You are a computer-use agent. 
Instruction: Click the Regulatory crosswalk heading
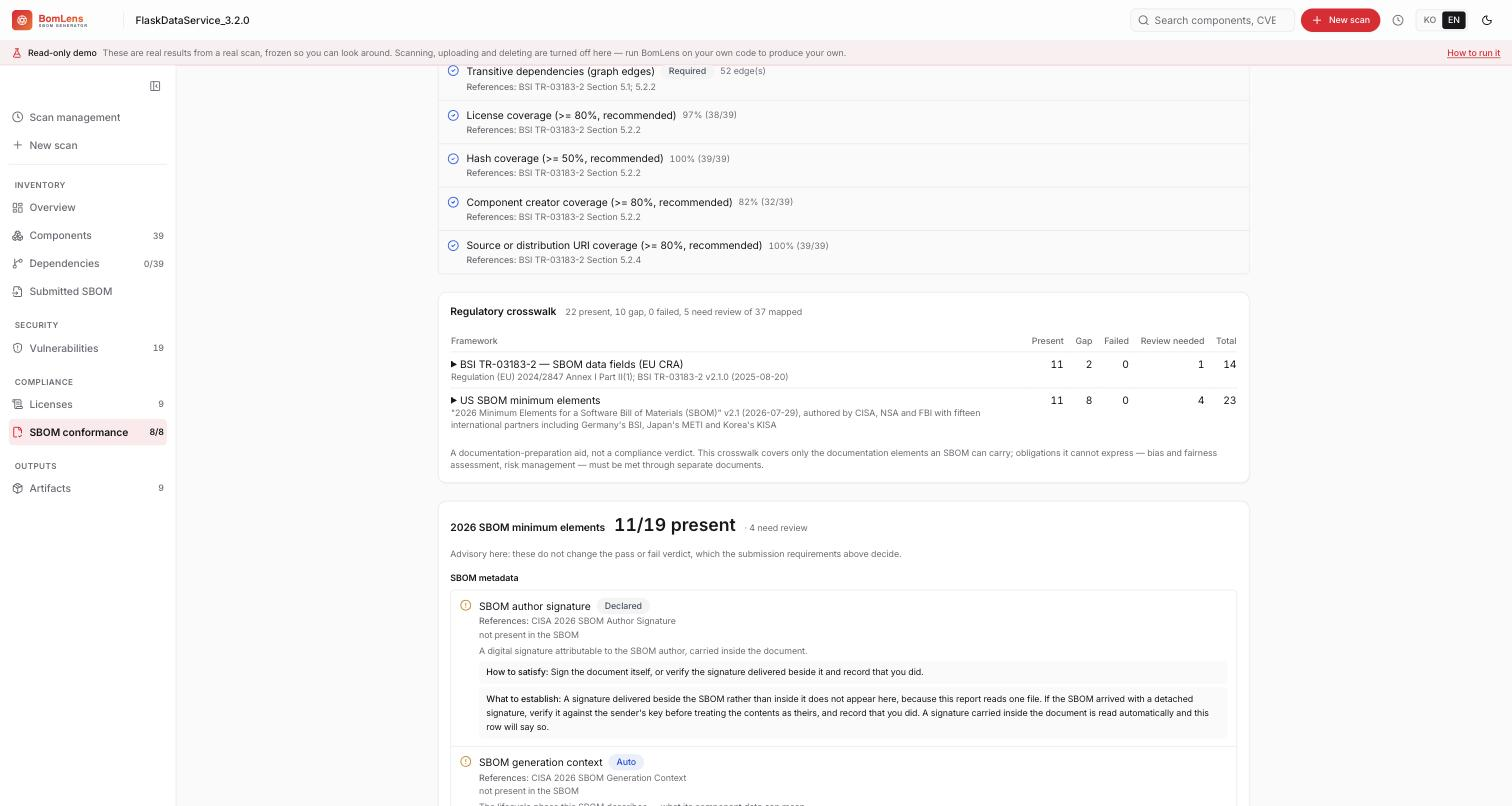(x=503, y=312)
